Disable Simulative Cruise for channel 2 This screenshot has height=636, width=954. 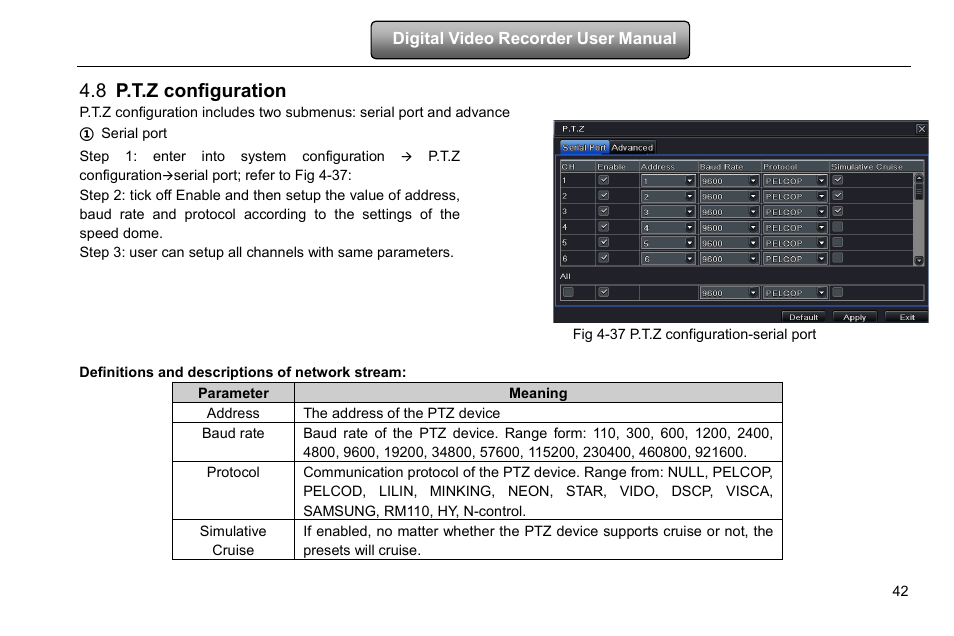[x=838, y=195]
